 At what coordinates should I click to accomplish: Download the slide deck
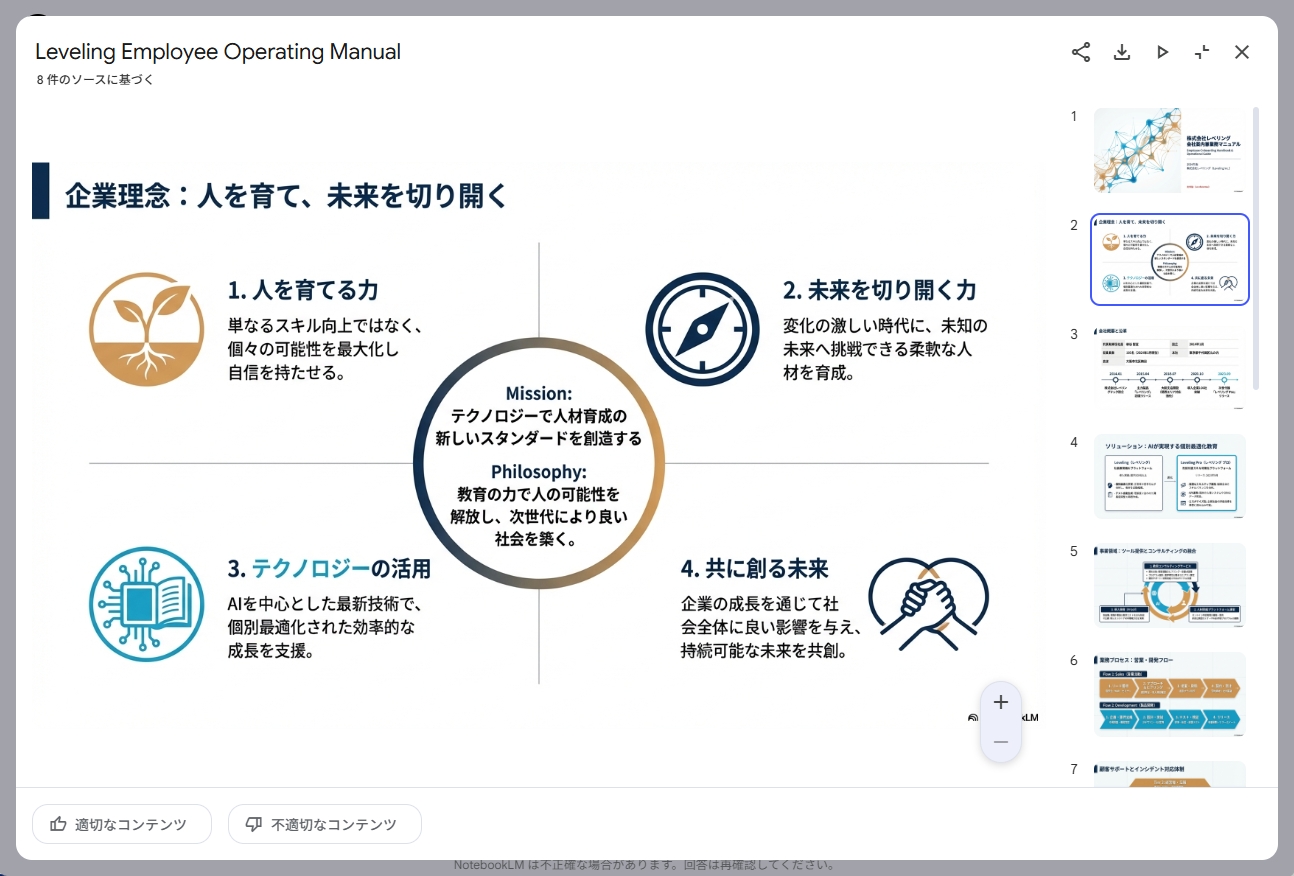click(x=1122, y=52)
